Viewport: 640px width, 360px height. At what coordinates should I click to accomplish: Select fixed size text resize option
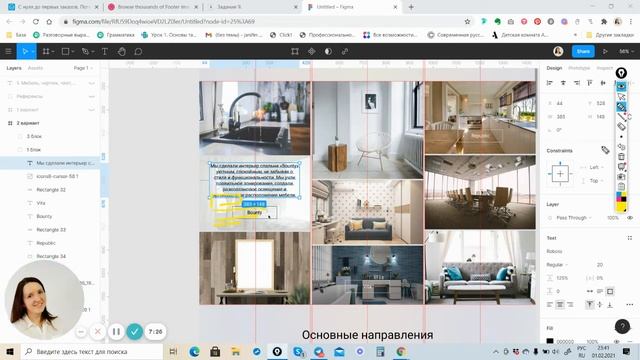click(610, 291)
